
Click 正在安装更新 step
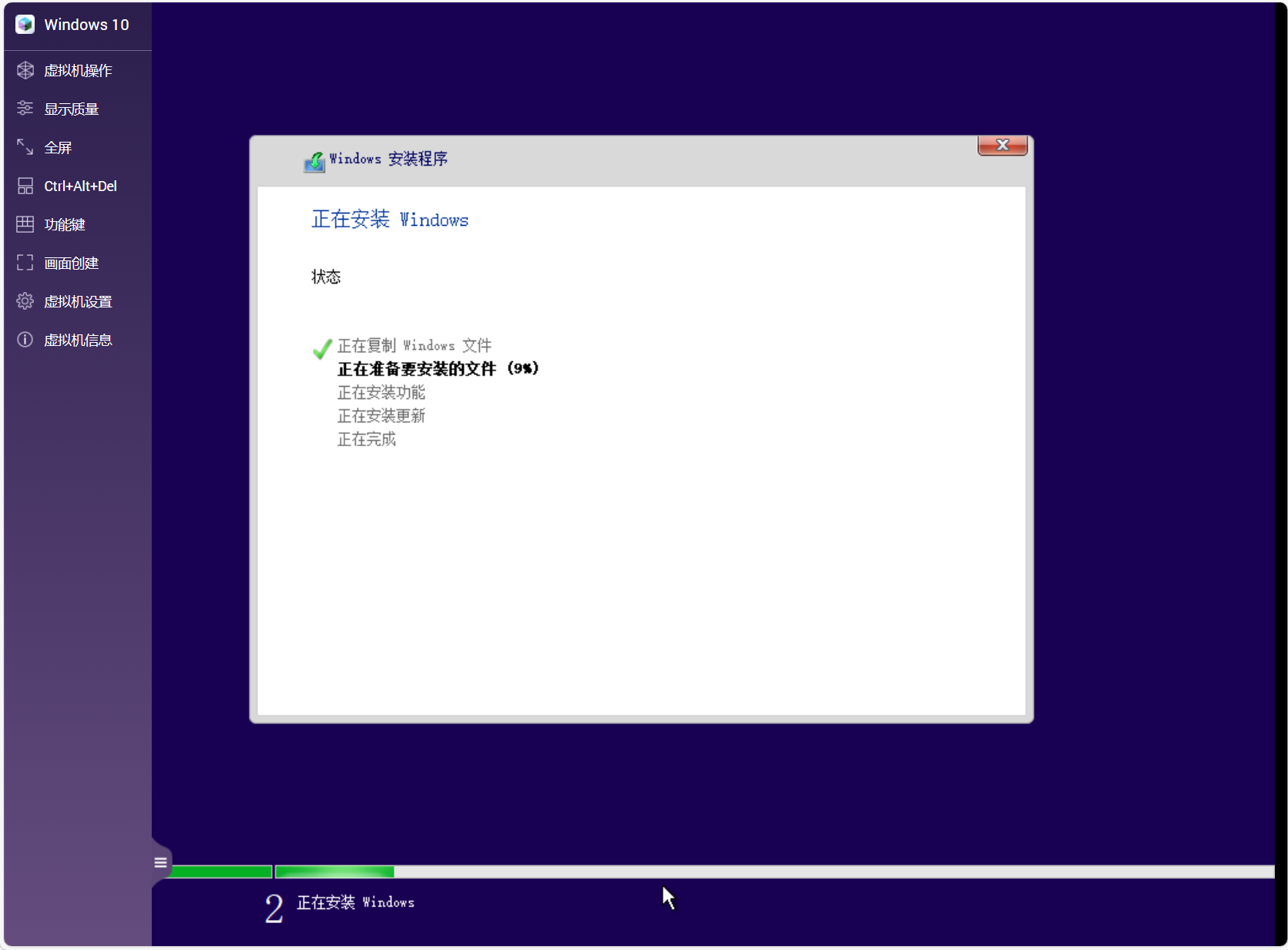click(x=381, y=415)
